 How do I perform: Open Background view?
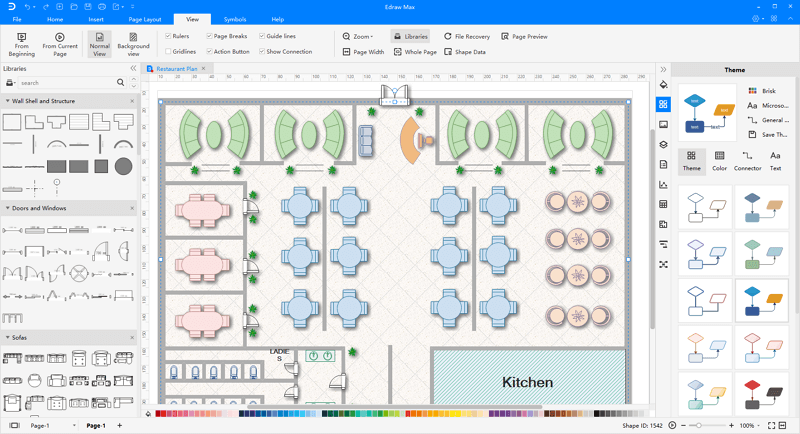click(133, 44)
